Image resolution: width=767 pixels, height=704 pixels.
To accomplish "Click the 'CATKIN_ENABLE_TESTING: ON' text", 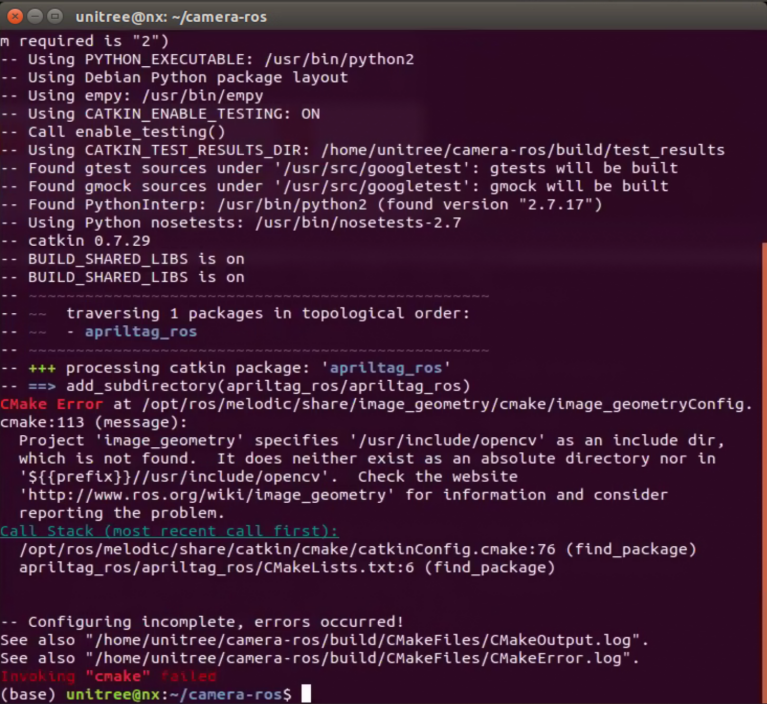I will [x=203, y=114].
